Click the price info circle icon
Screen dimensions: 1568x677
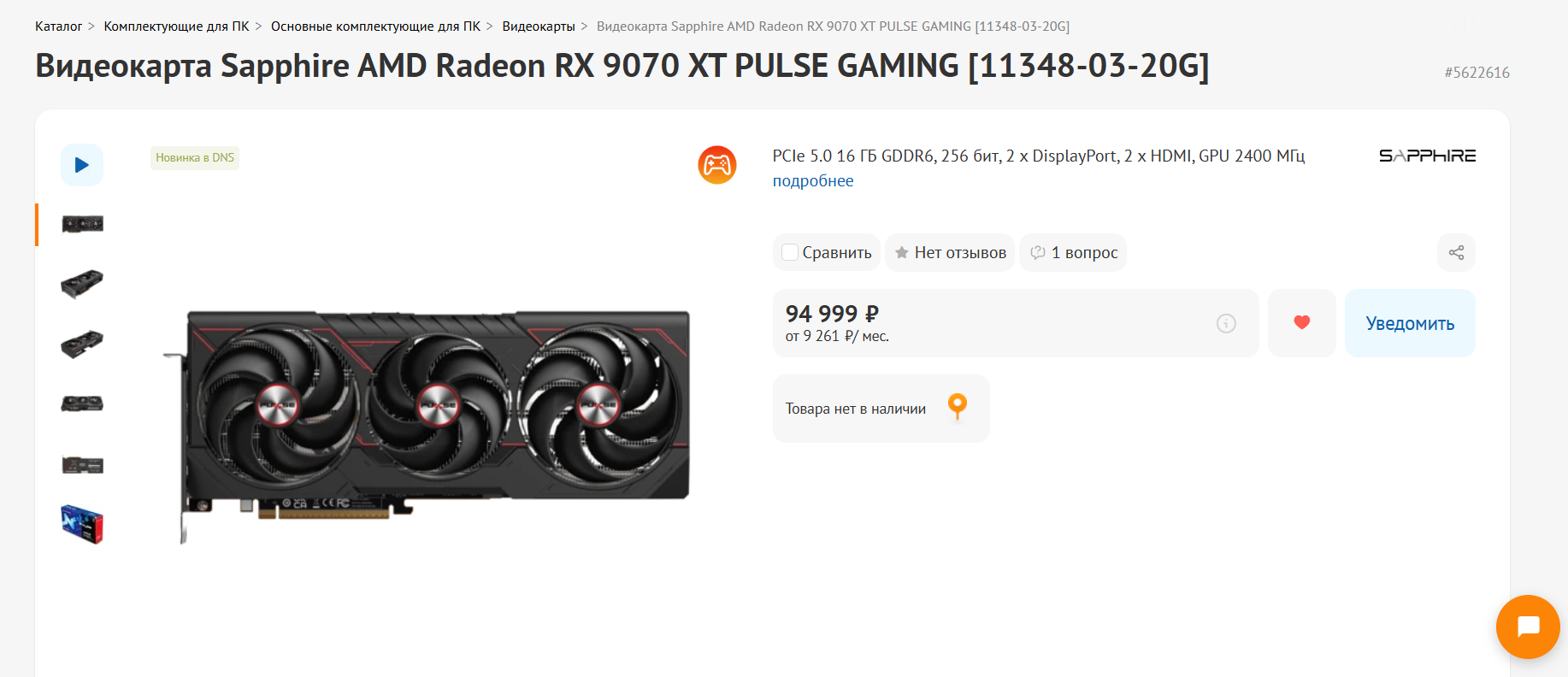(x=1226, y=323)
